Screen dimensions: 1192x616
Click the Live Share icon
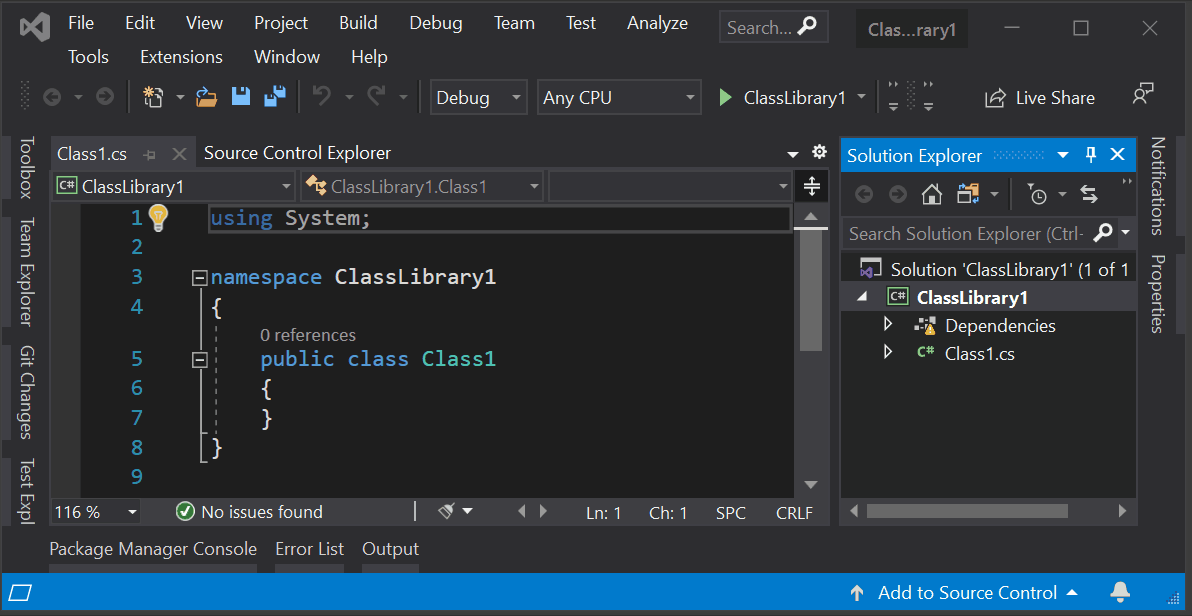(x=995, y=98)
